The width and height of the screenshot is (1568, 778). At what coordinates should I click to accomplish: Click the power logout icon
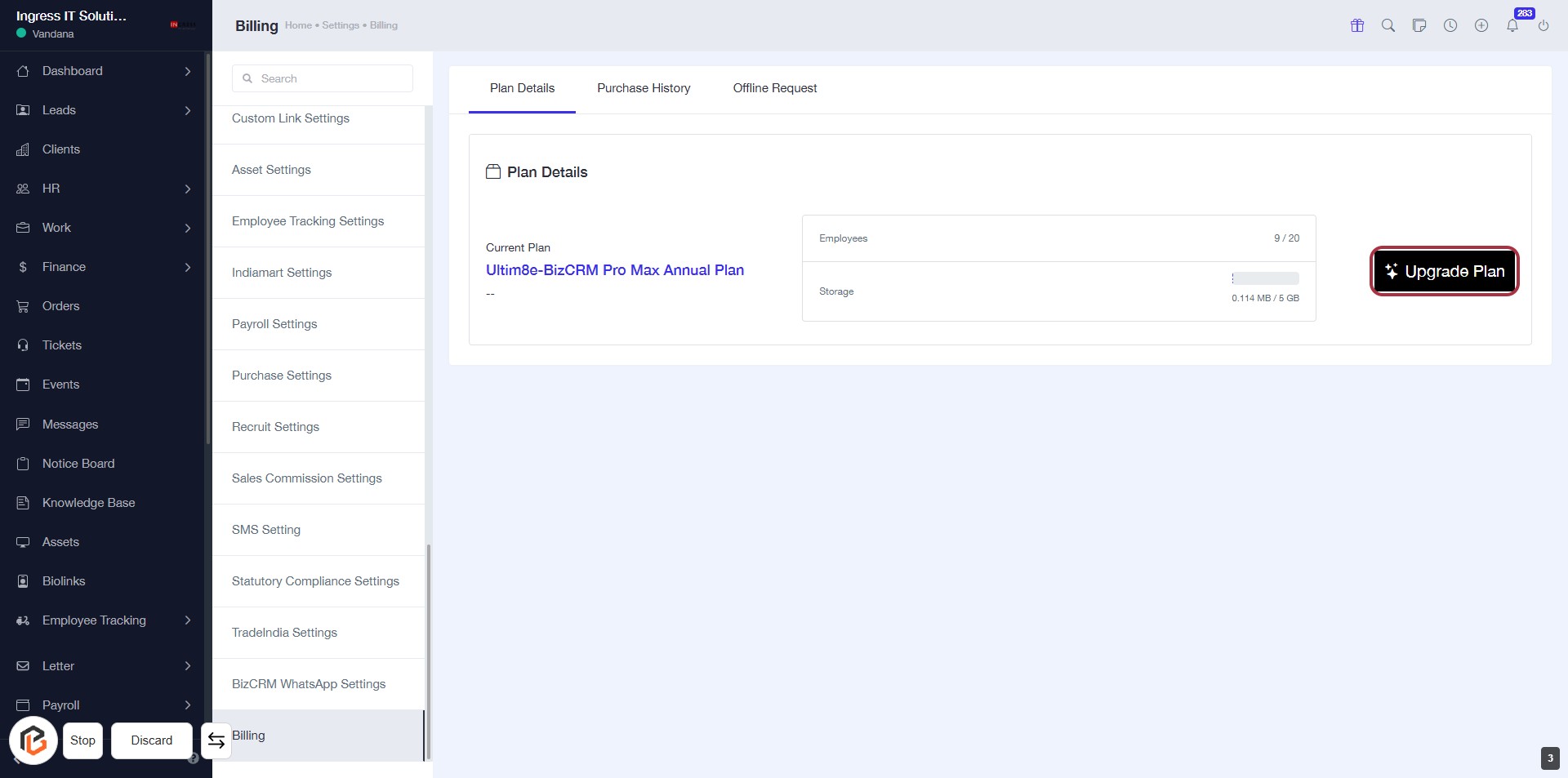coord(1543,25)
